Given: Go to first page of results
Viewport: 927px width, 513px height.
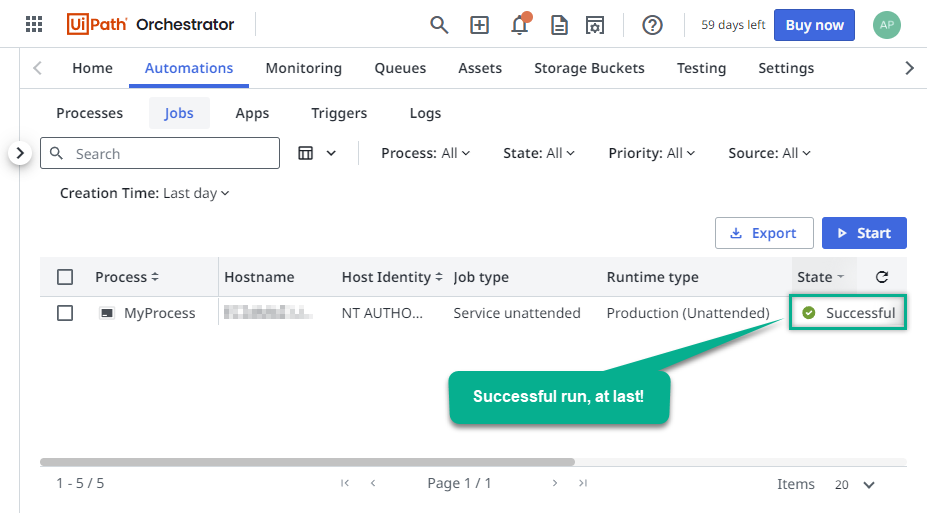Looking at the screenshot, I should tap(345, 483).
